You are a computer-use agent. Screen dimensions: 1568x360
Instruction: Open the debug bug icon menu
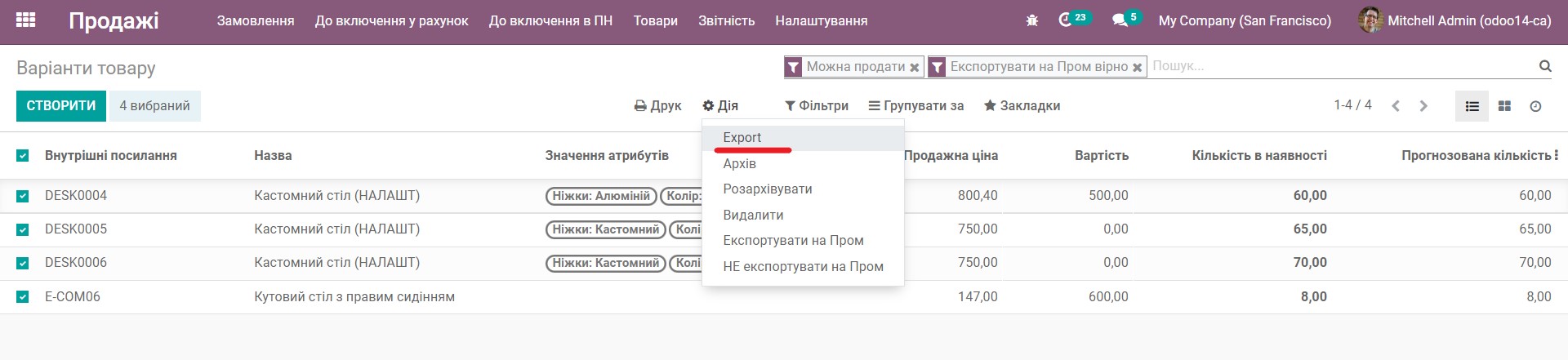(x=1032, y=20)
